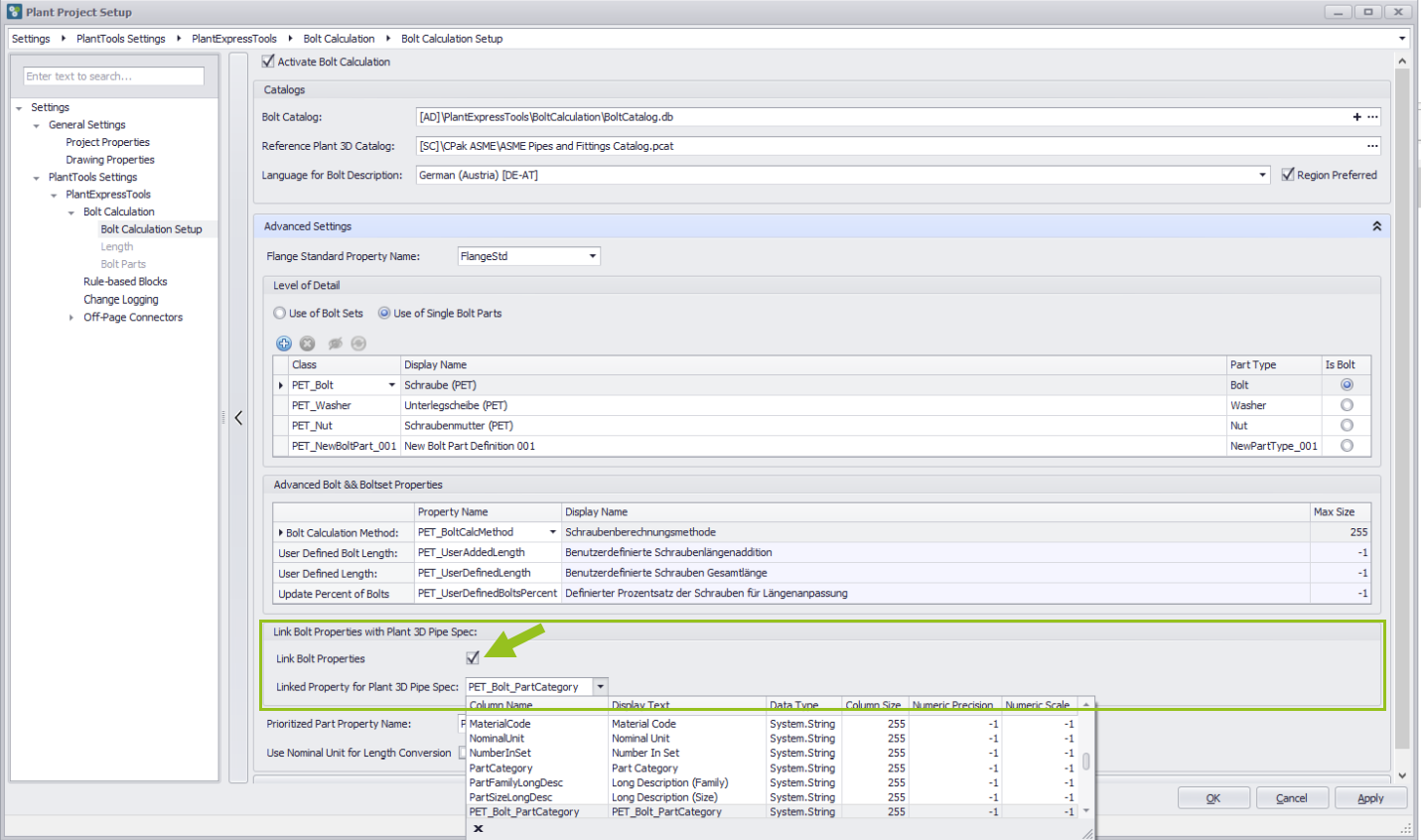The width and height of the screenshot is (1421, 840).
Task: Click the Cancel button
Action: coord(1291,798)
